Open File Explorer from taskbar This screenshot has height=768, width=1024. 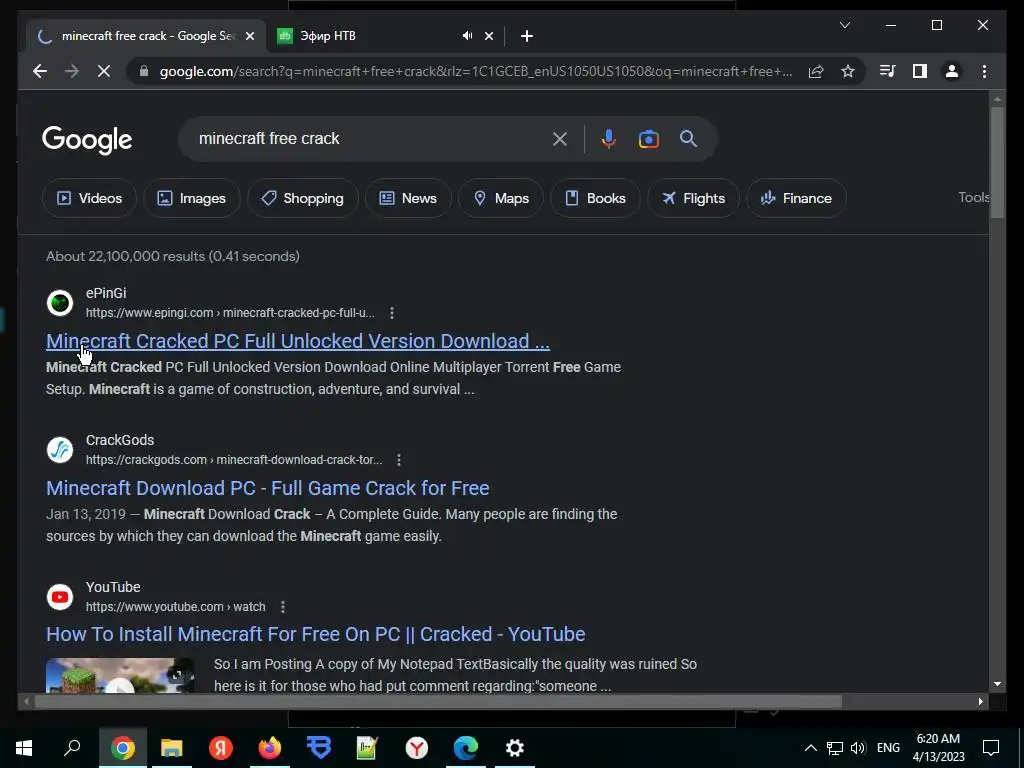tap(171, 748)
